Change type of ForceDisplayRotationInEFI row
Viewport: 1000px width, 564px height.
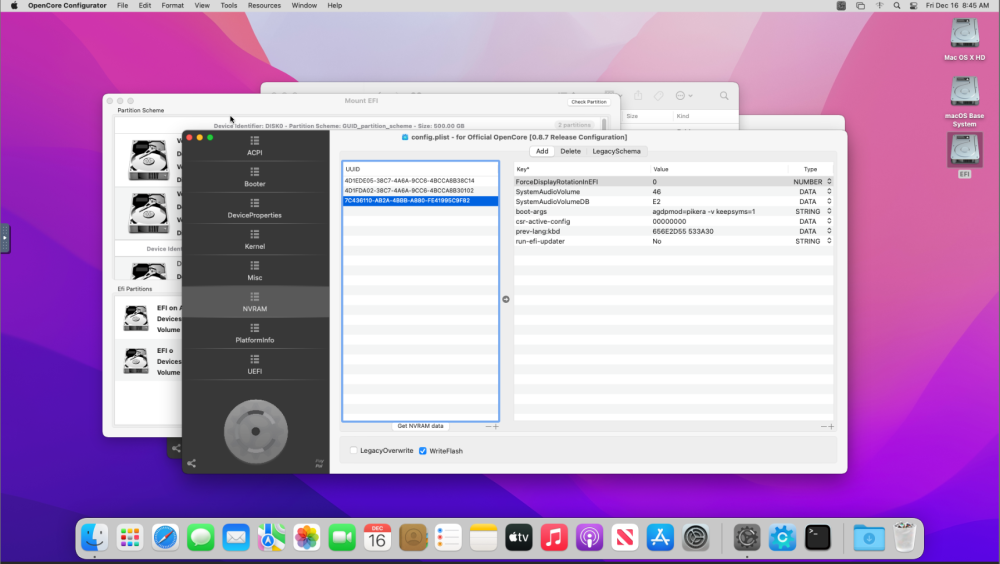tap(829, 182)
